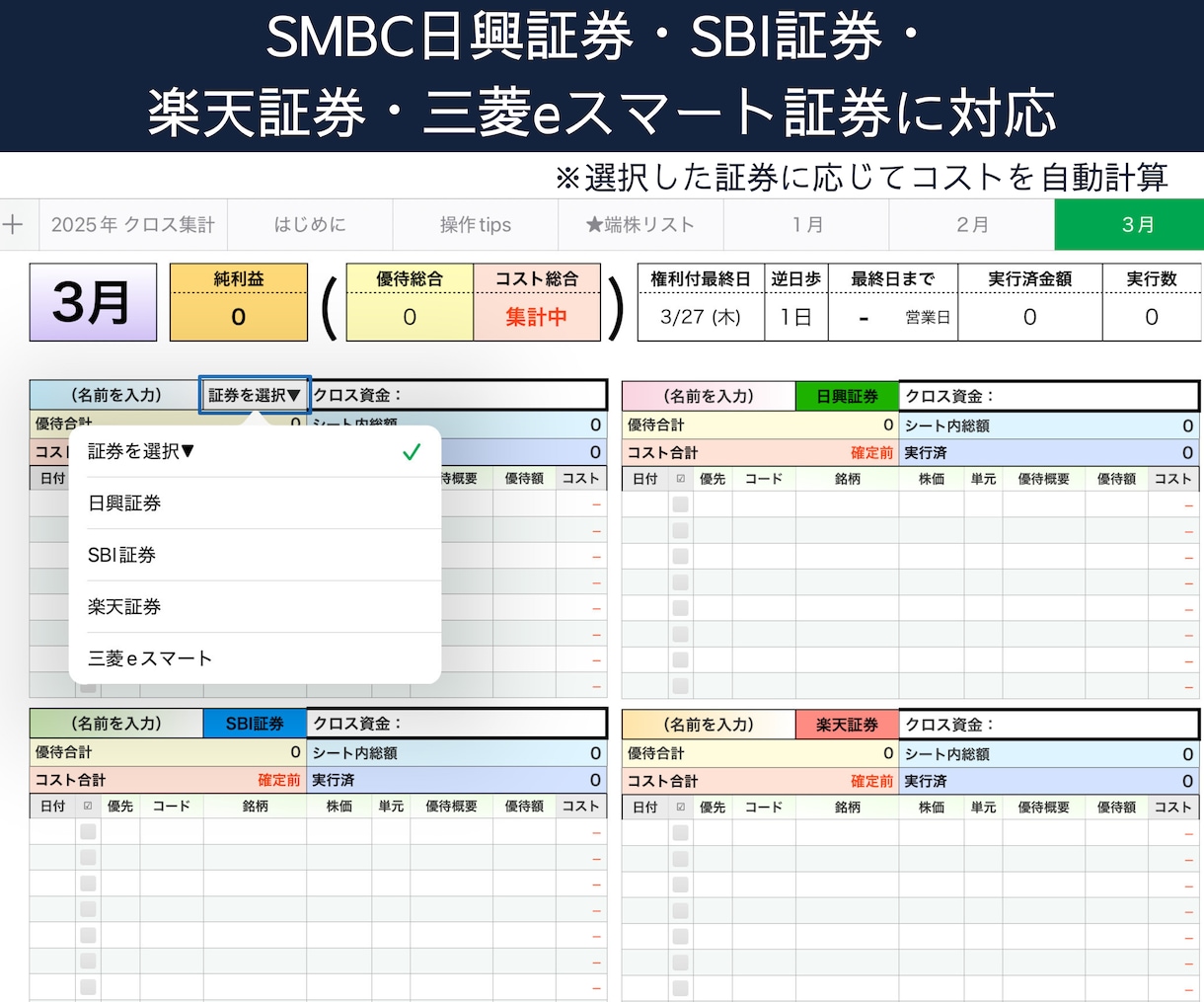Open the green 日興証券 broker dropdown cell
The height and width of the screenshot is (1002, 1204).
pyautogui.click(x=847, y=396)
